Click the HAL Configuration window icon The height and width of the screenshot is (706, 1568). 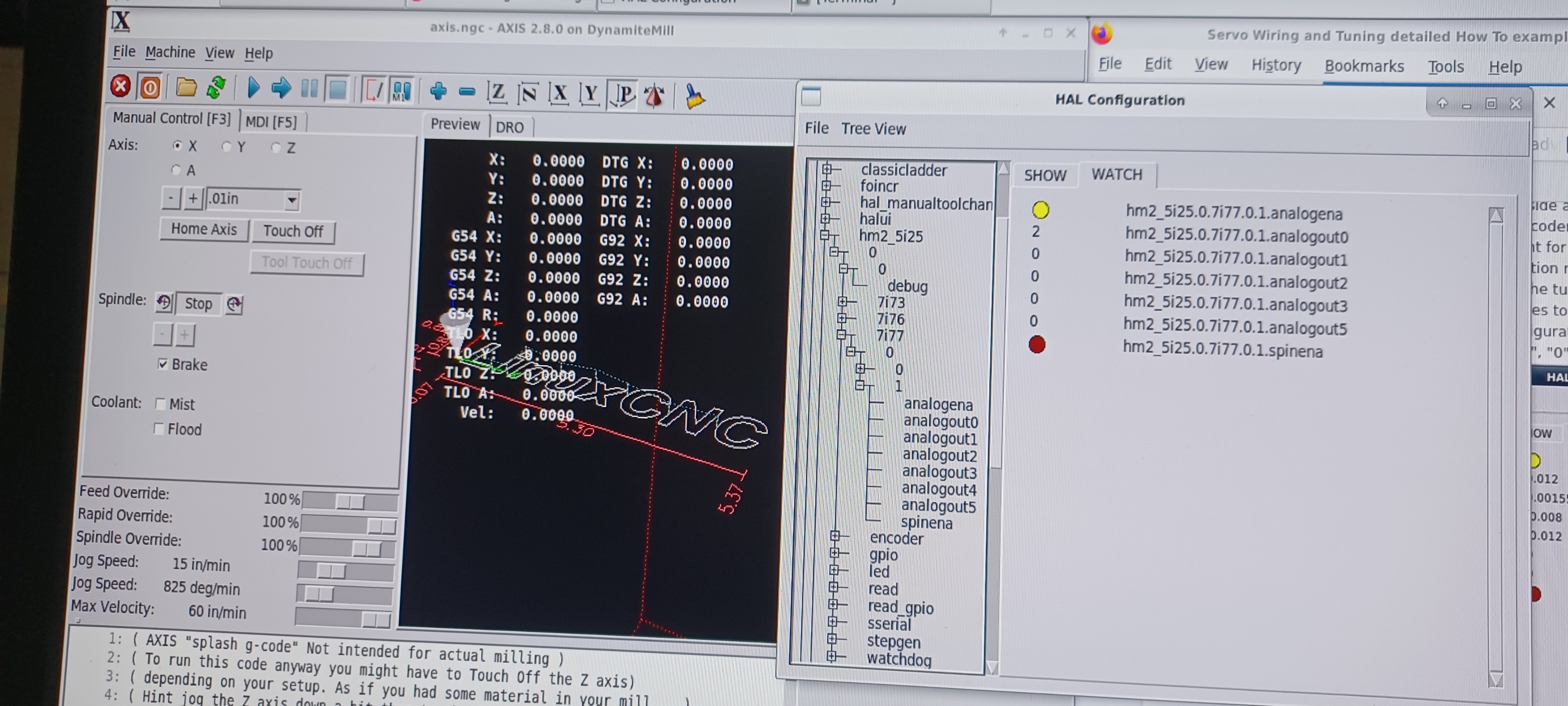[x=811, y=96]
